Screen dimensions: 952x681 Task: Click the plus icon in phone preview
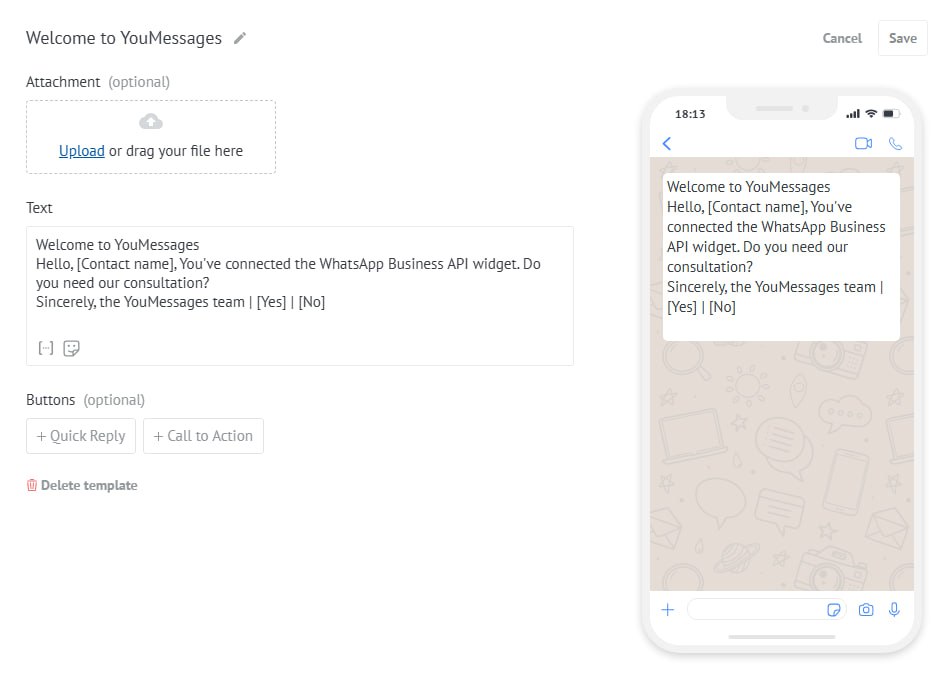point(668,609)
